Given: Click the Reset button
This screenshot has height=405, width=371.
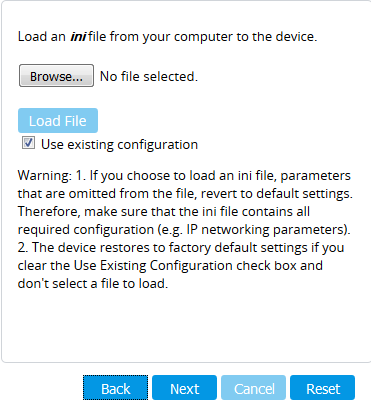Looking at the screenshot, I should point(322,387).
